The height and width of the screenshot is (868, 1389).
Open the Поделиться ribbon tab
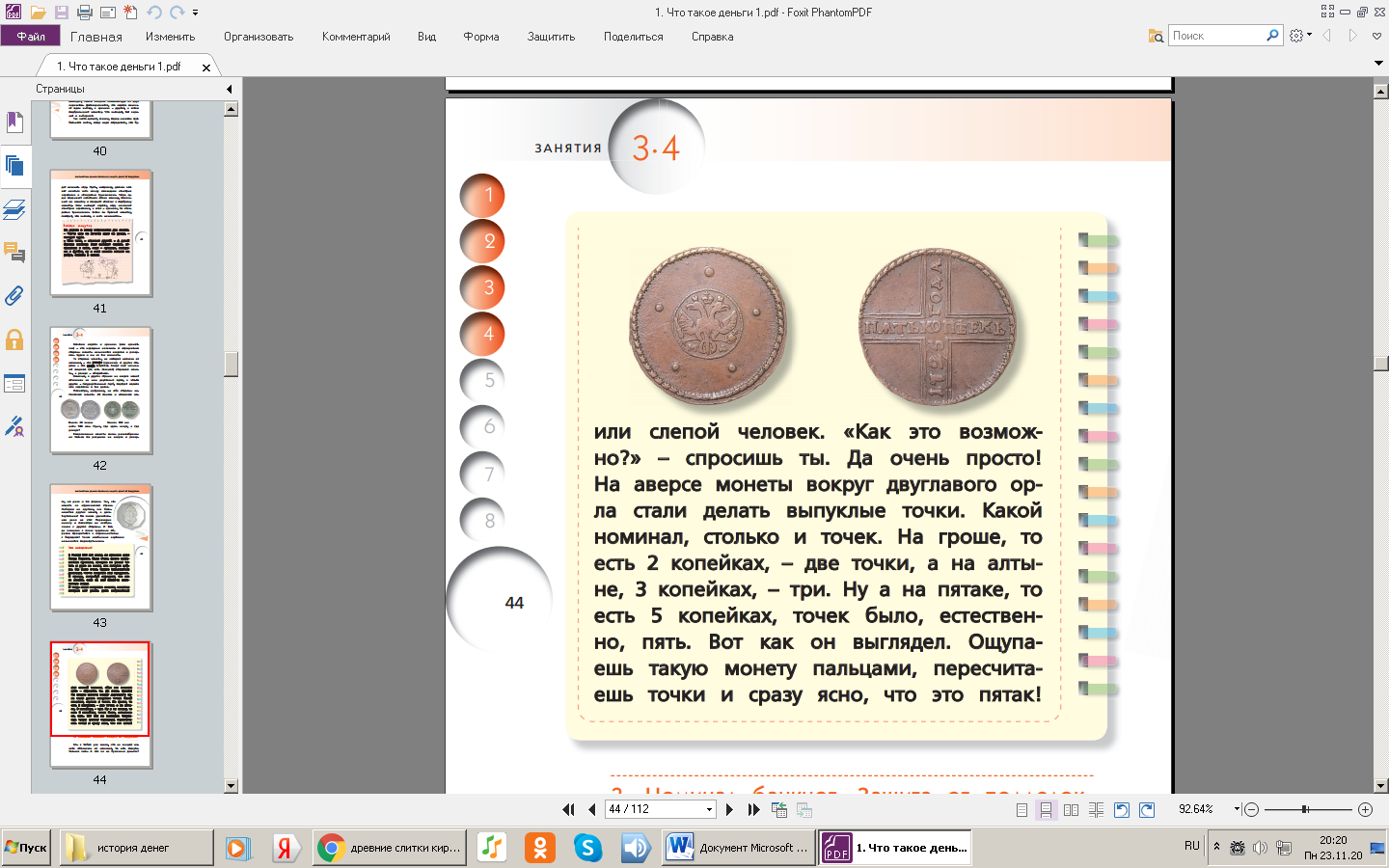tap(634, 37)
